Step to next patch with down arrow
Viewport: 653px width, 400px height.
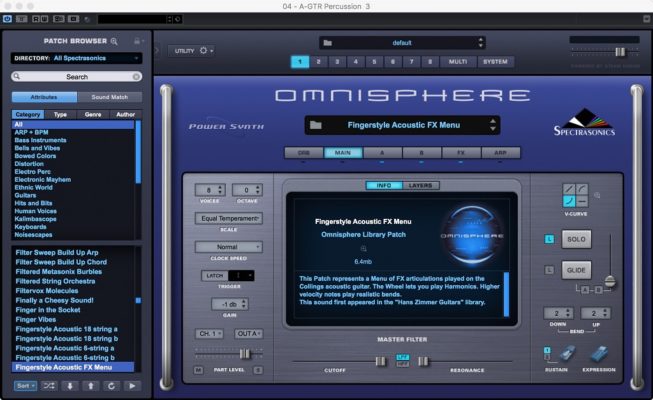(70, 386)
